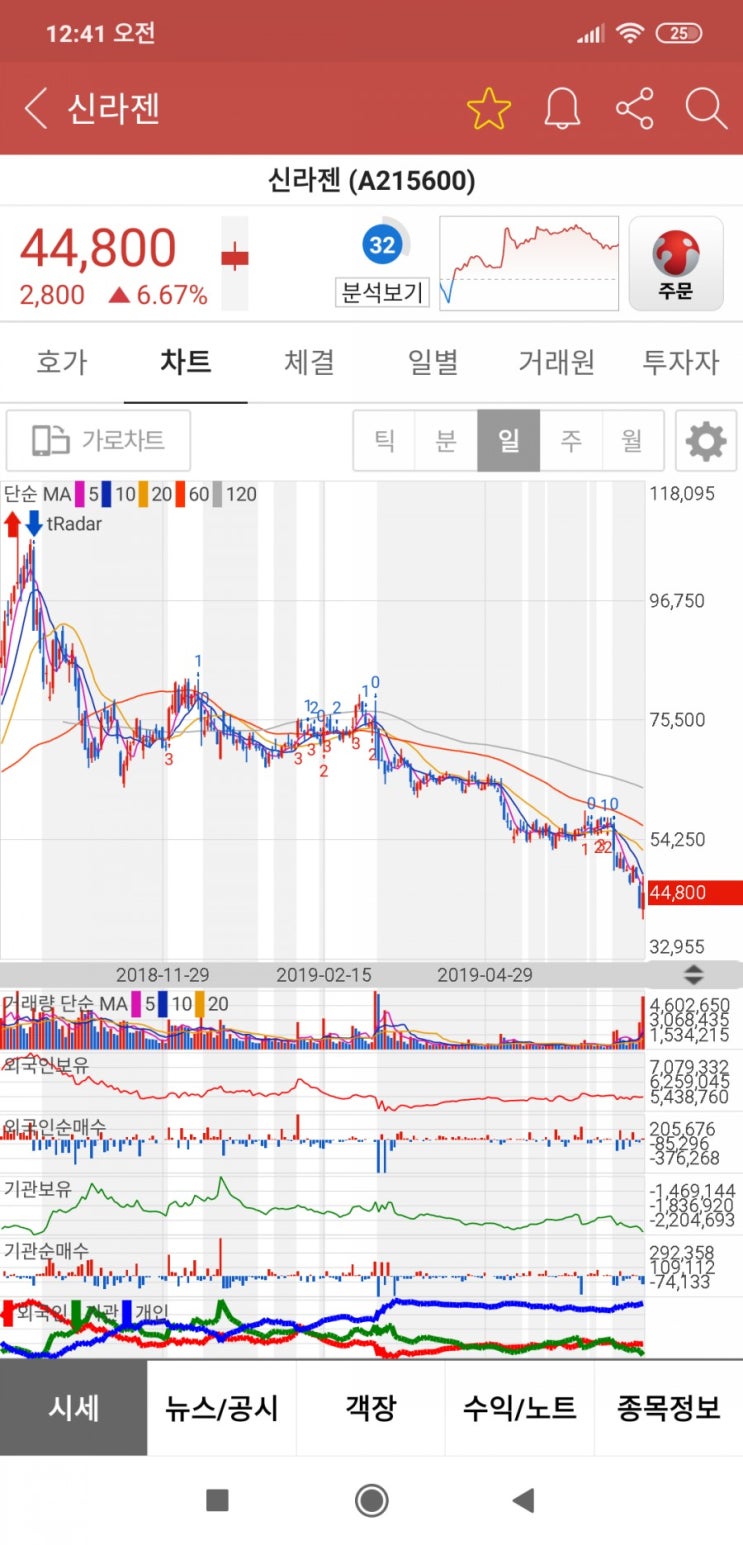Tap the 44,800 current price text
Image resolution: width=743 pixels, height=1545 pixels.
98,248
